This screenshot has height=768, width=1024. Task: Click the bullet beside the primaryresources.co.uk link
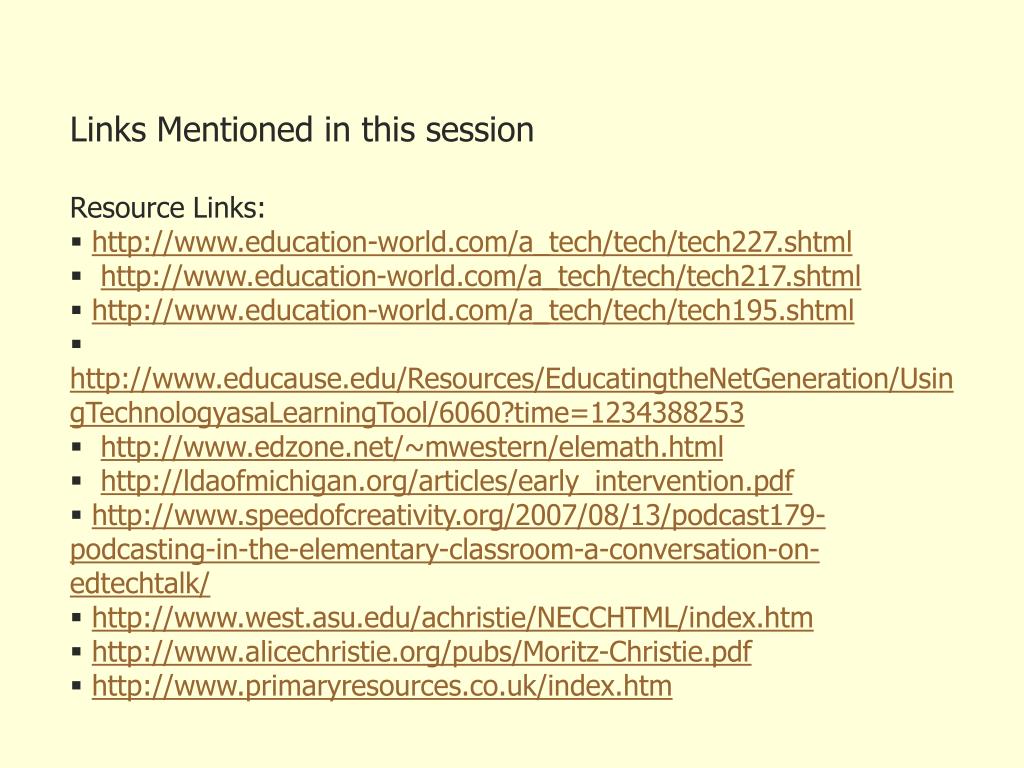coord(76,686)
